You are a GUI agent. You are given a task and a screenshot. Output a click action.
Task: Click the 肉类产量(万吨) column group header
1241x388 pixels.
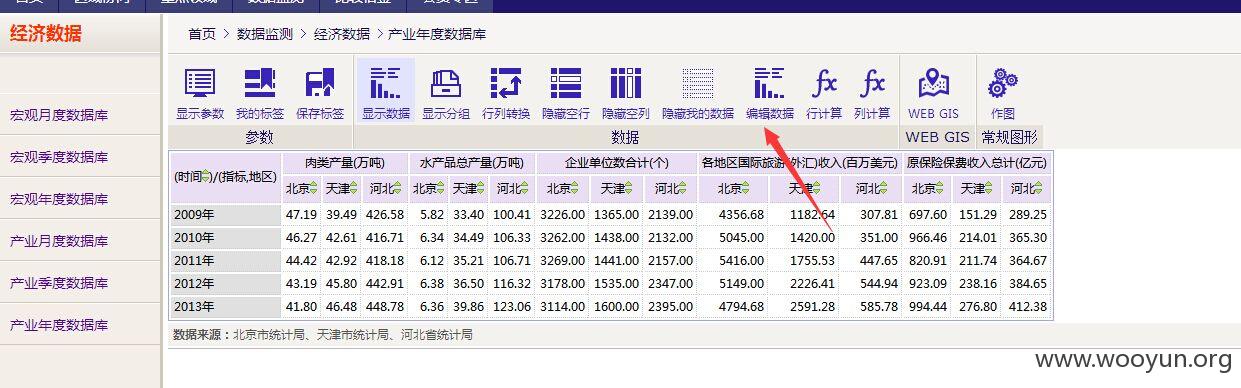click(345, 162)
